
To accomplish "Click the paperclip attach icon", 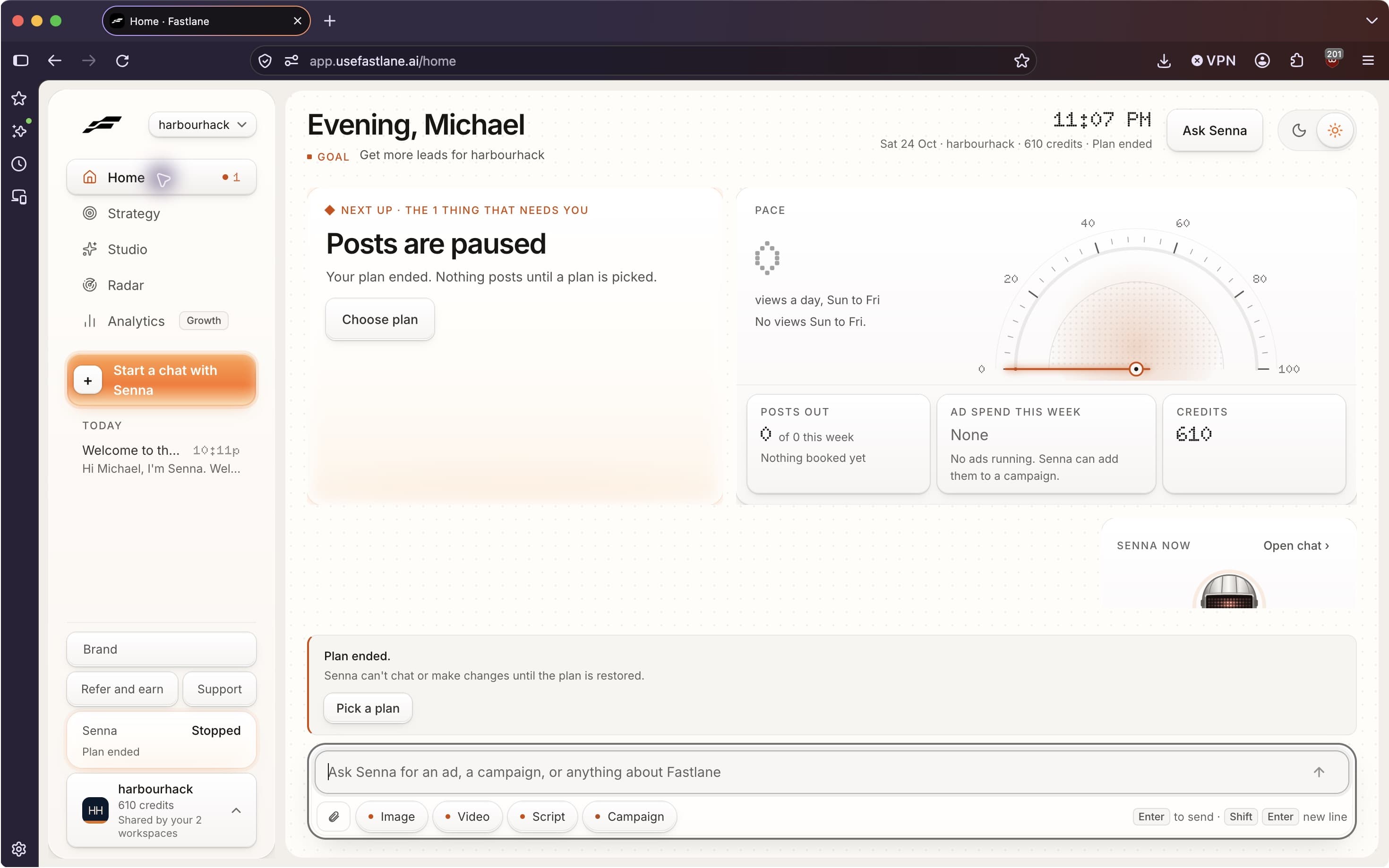I will pos(334,817).
